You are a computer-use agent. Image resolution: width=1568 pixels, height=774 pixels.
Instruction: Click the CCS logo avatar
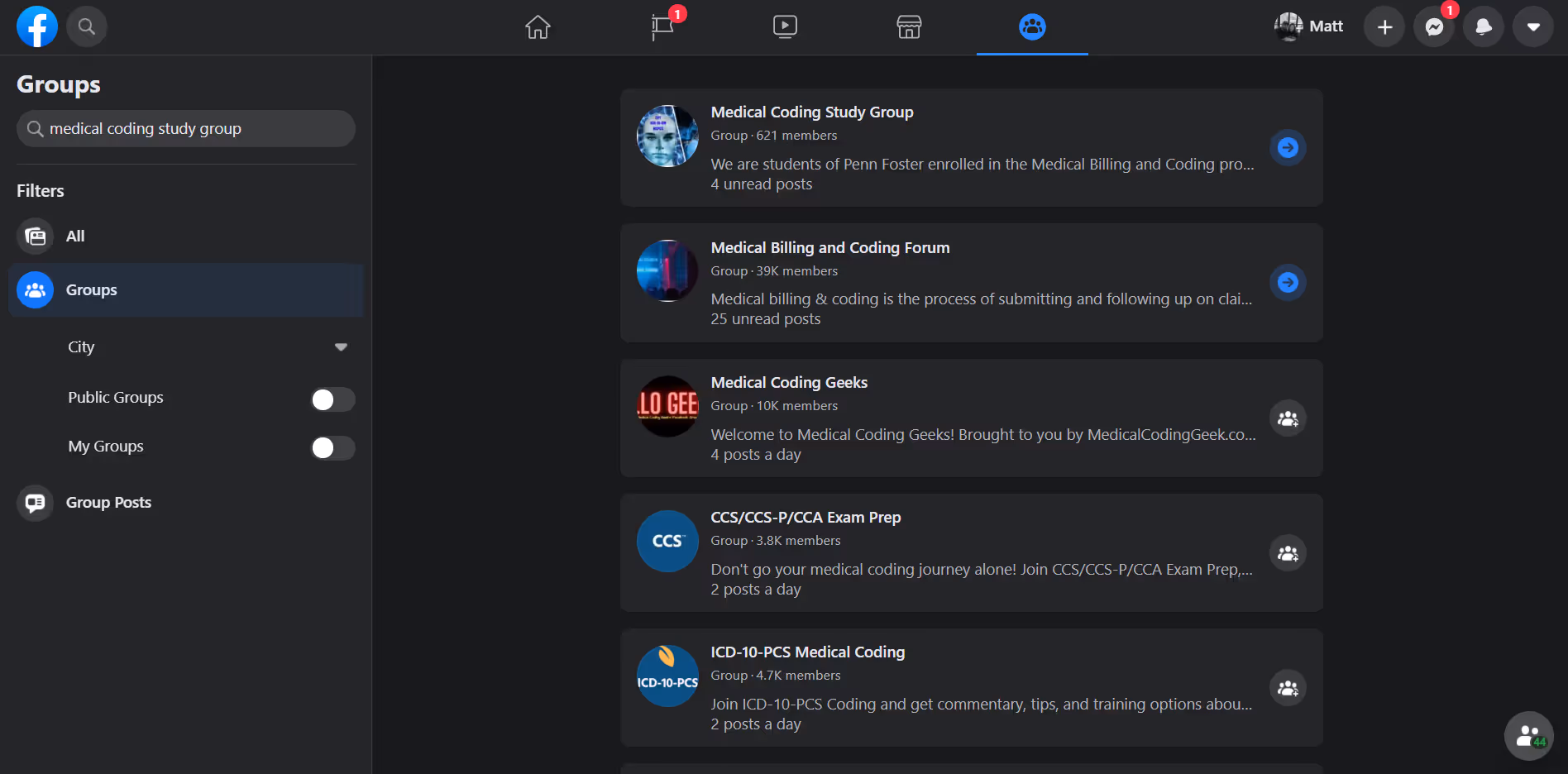[x=667, y=542]
